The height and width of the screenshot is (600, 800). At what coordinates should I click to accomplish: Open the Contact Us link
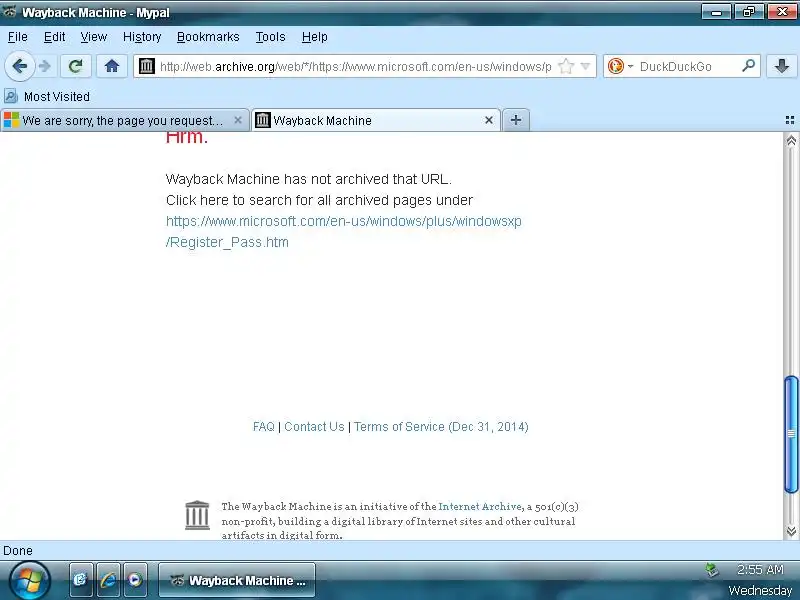point(314,427)
